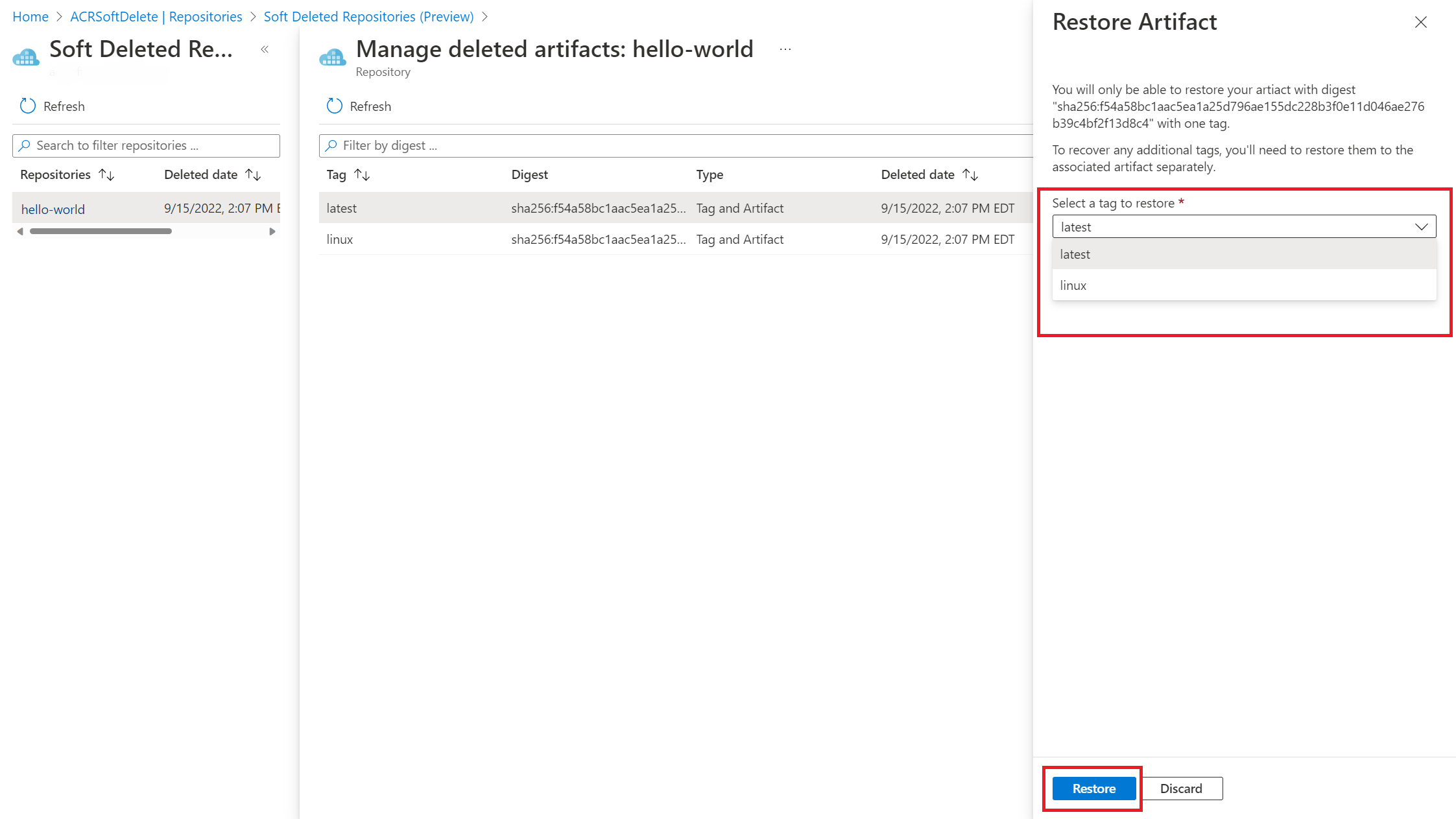Click Soft Deleted Repositories breadcrumb tab
1456x819 pixels.
pyautogui.click(x=371, y=16)
